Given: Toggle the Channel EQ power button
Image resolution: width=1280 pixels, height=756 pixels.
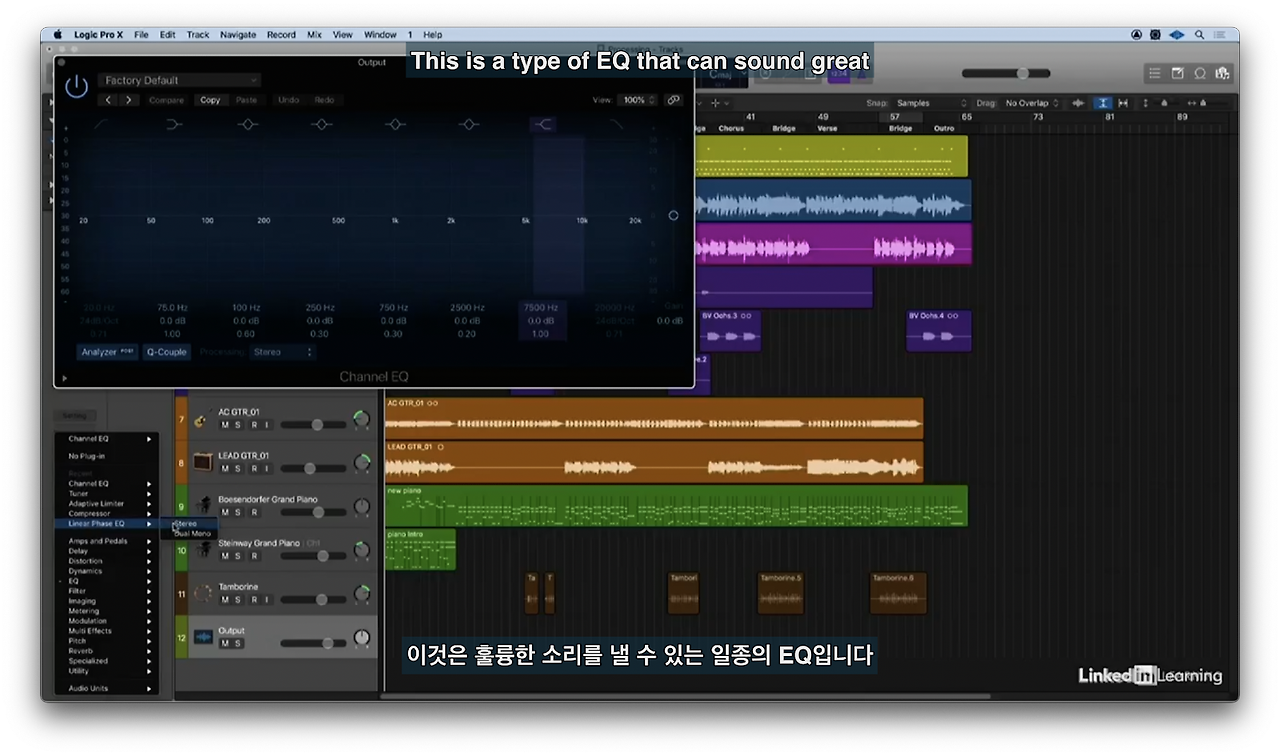Looking at the screenshot, I should click(x=76, y=87).
